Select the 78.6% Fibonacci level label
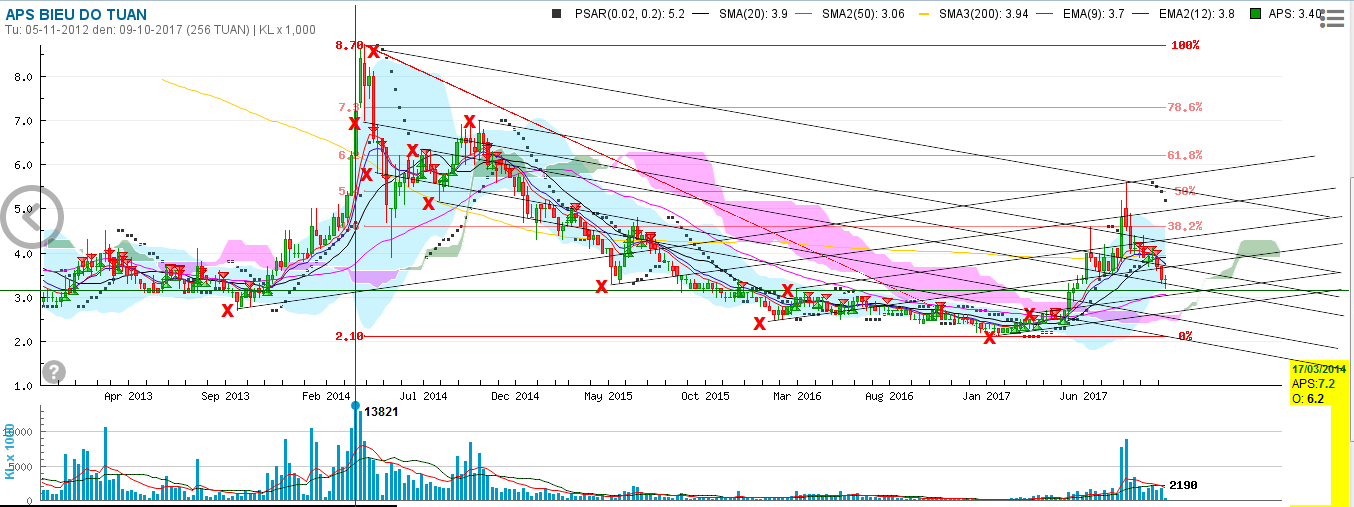 (1185, 107)
